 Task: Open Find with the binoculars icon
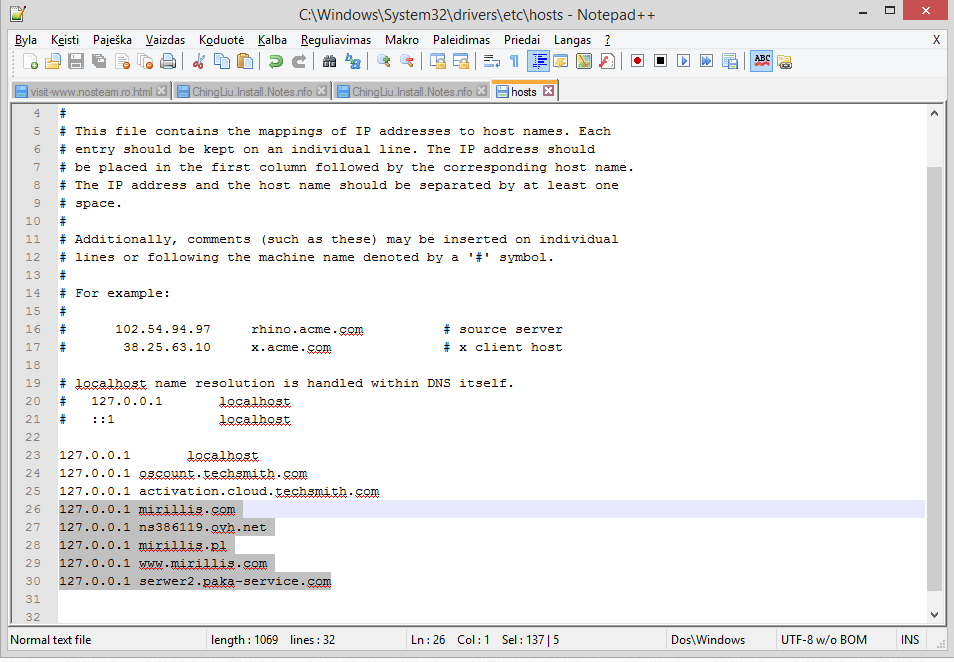point(329,61)
